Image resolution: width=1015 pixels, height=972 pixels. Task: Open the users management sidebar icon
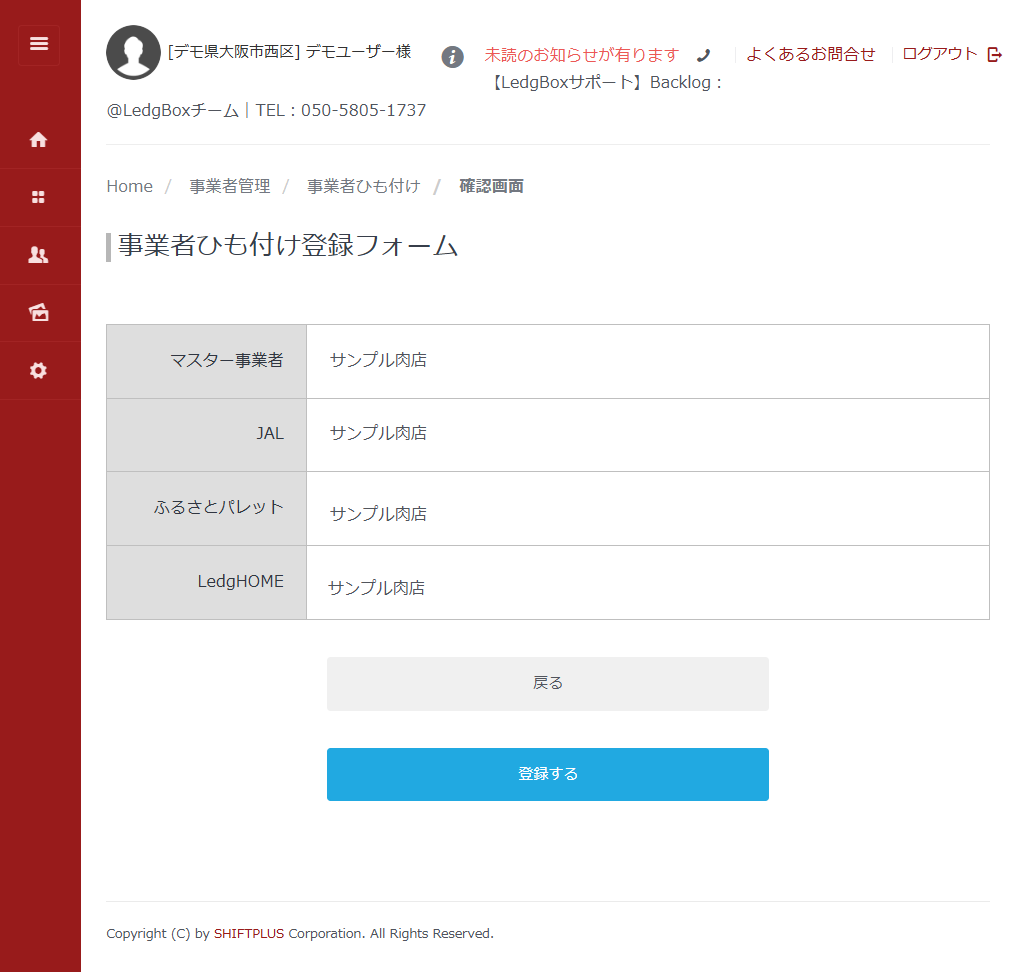39,255
